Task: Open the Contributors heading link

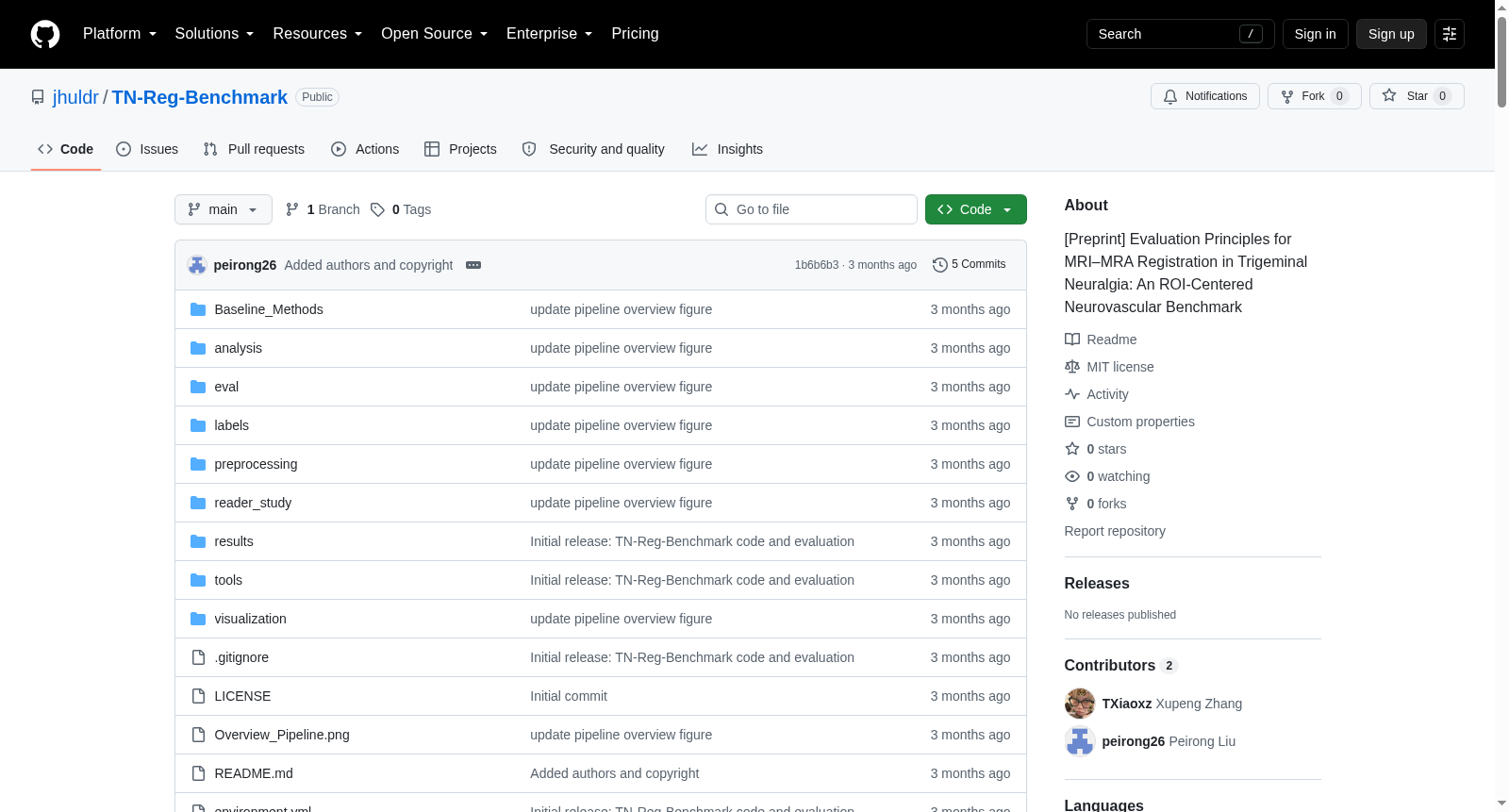Action: tap(1120, 666)
